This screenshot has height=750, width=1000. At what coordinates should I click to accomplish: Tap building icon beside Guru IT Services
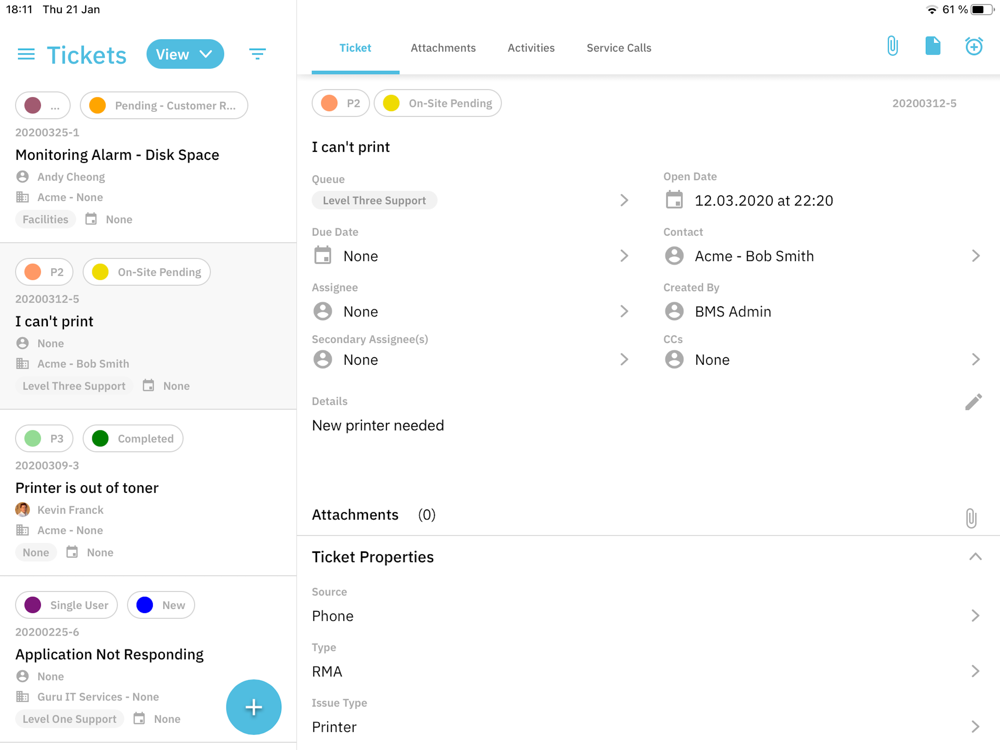[x=22, y=696]
